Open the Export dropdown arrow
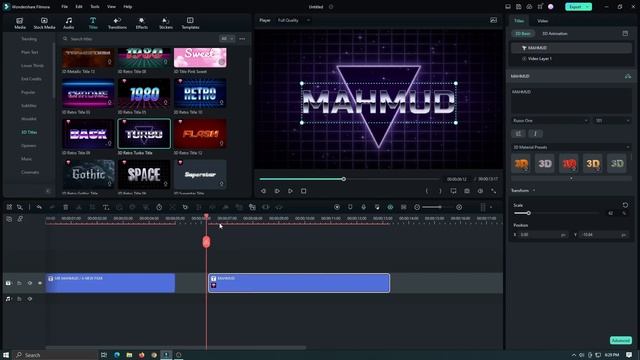Image resolution: width=640 pixels, height=360 pixels. click(x=587, y=7)
